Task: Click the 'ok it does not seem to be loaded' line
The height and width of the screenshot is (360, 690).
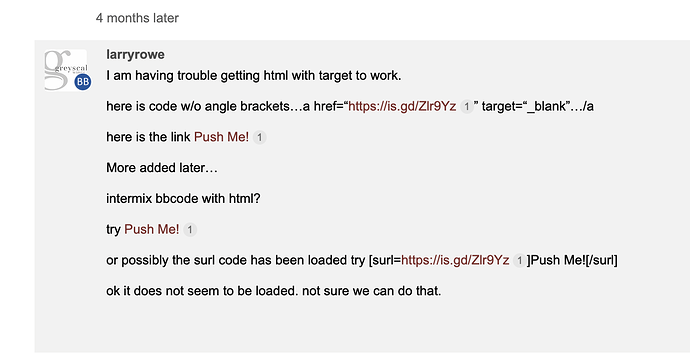Action: [x=274, y=291]
